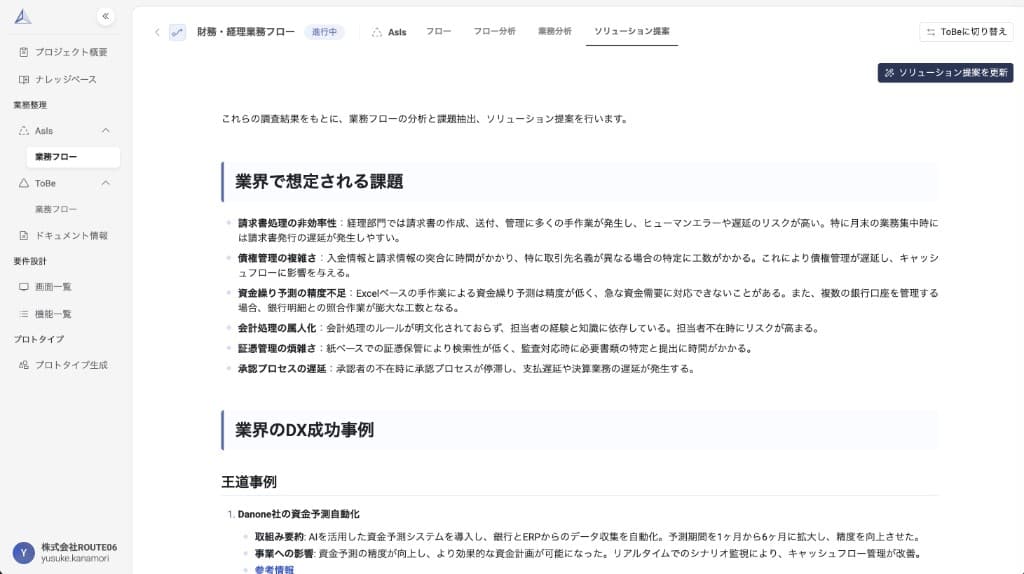This screenshot has width=1024, height=574.
Task: Switch to the フロー分析 tab
Action: tap(494, 31)
